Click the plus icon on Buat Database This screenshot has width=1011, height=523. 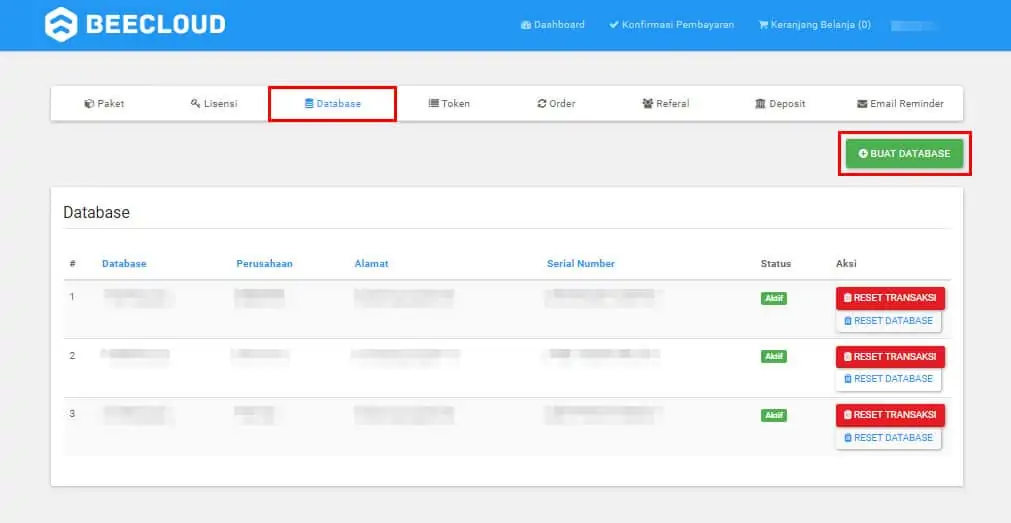coord(863,153)
